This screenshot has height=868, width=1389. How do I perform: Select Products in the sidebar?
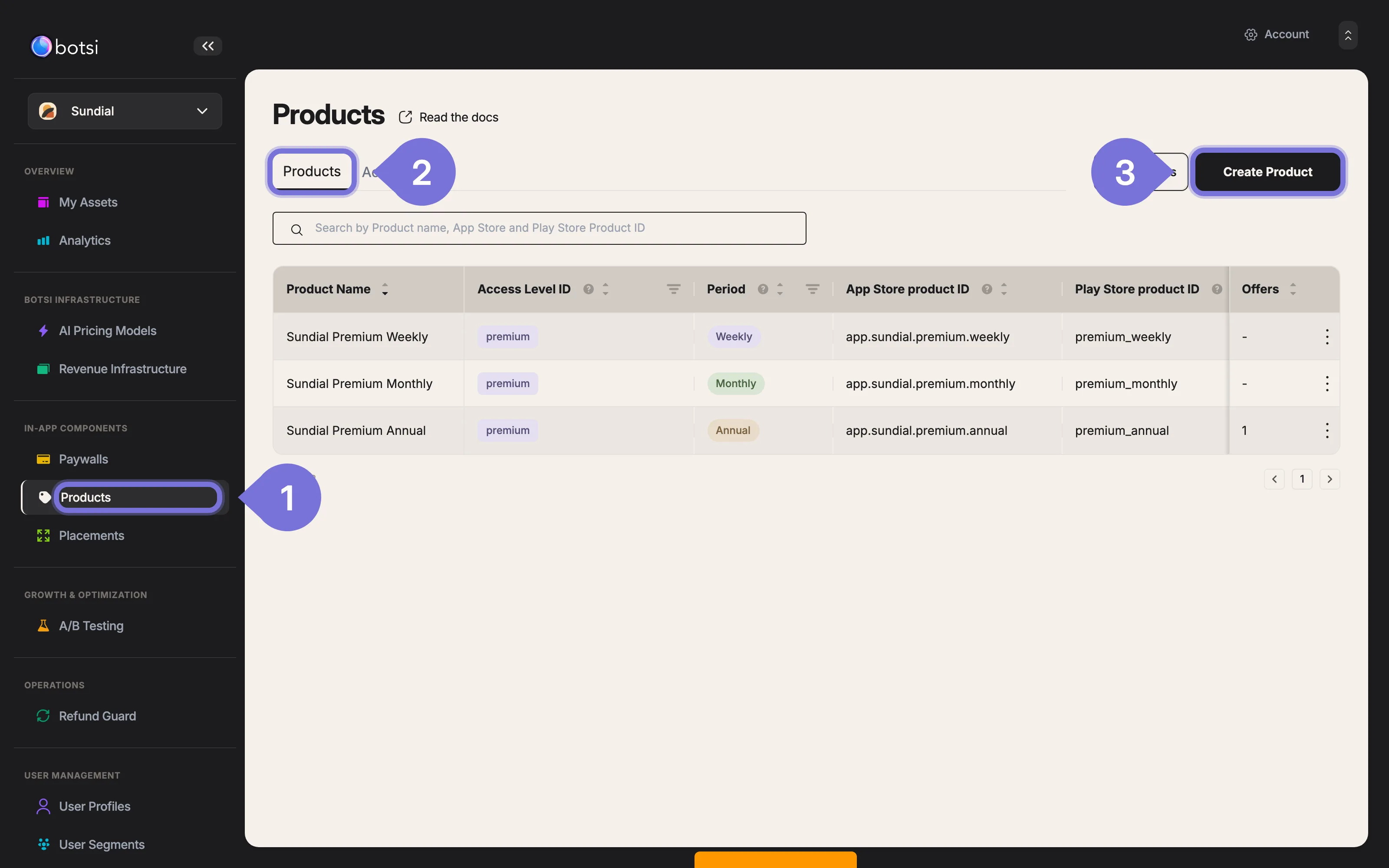point(125,497)
